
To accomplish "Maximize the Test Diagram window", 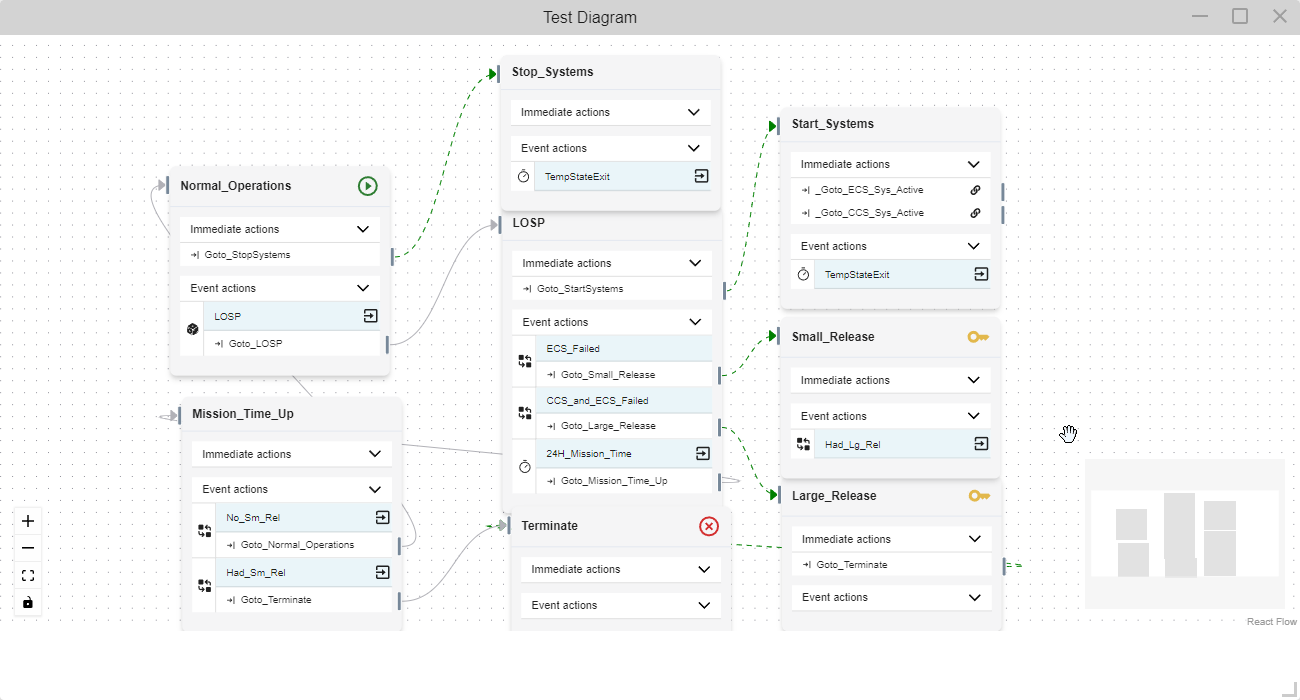I will 1240,16.
